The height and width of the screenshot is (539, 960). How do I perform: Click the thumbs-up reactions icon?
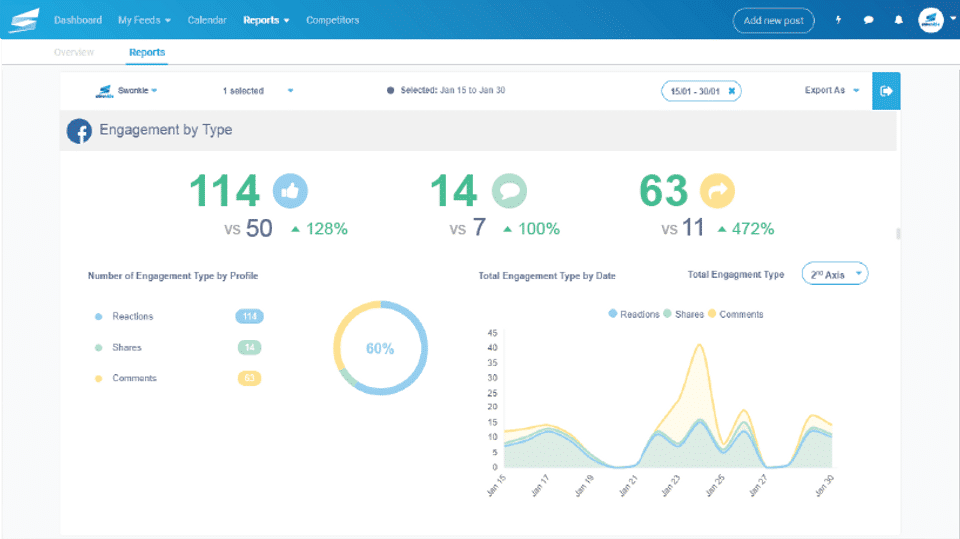pos(290,190)
